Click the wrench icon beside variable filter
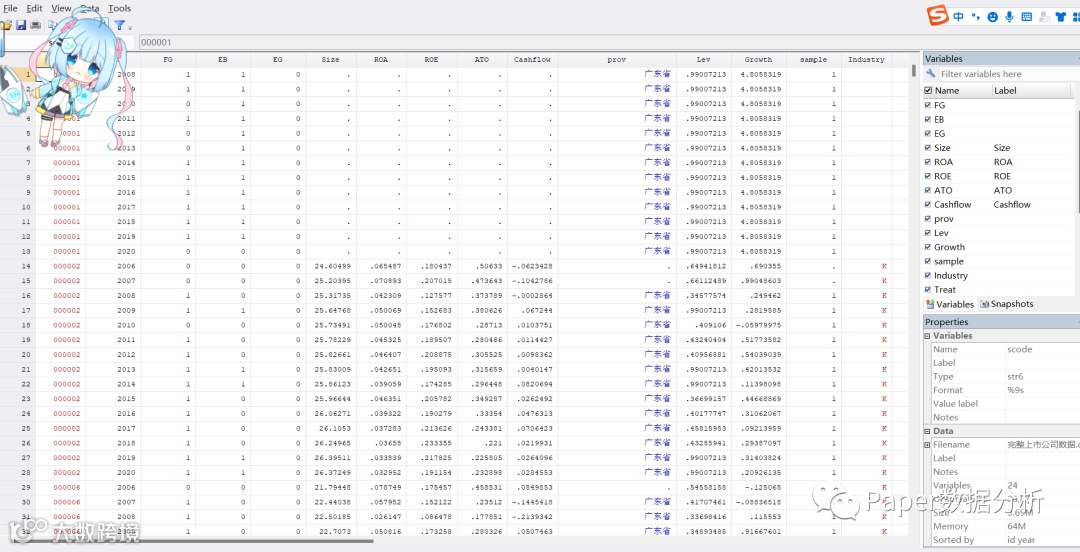1080x552 pixels. click(931, 74)
